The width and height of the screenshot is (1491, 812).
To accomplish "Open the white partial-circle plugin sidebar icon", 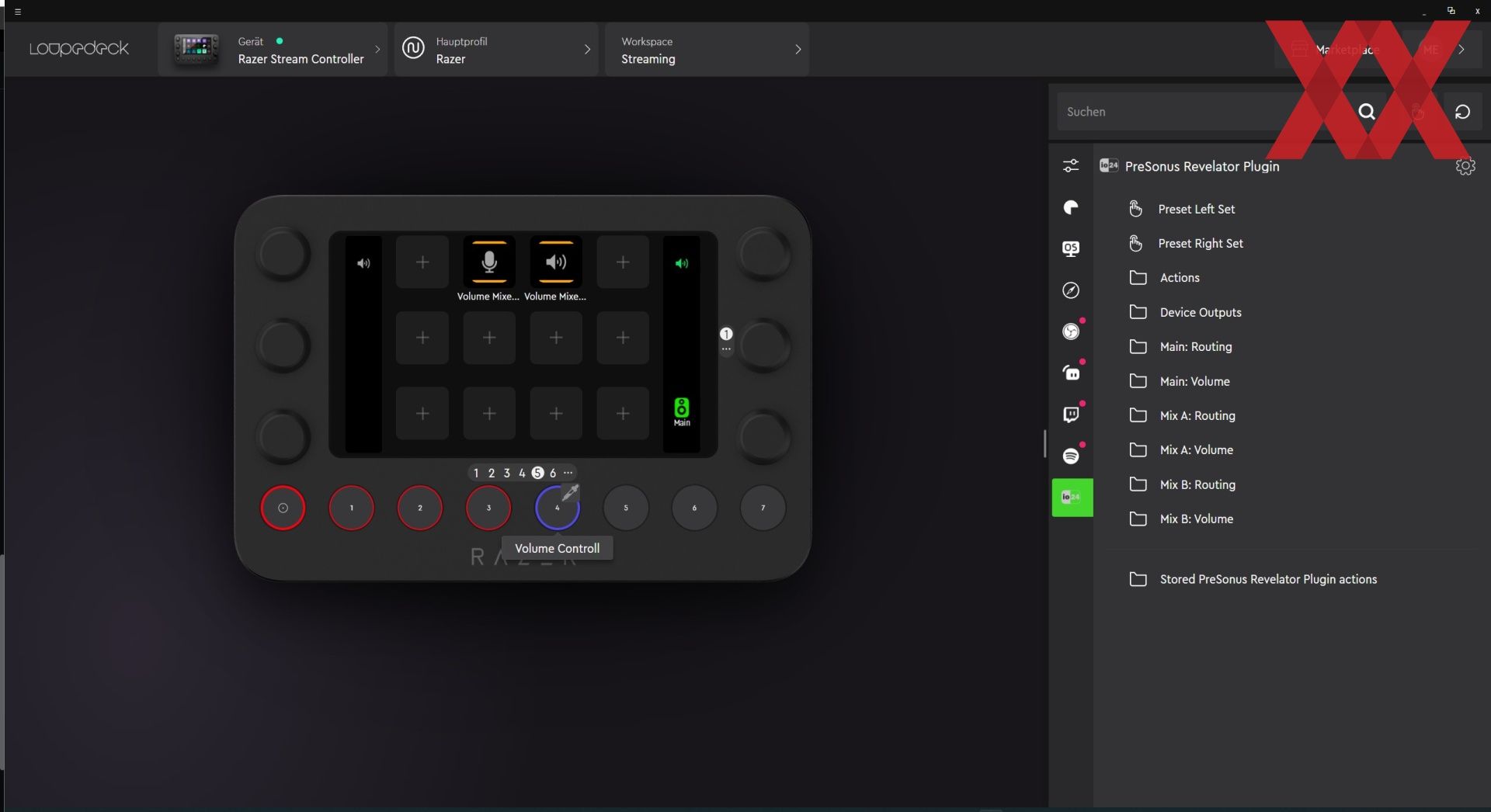I will point(1071,207).
